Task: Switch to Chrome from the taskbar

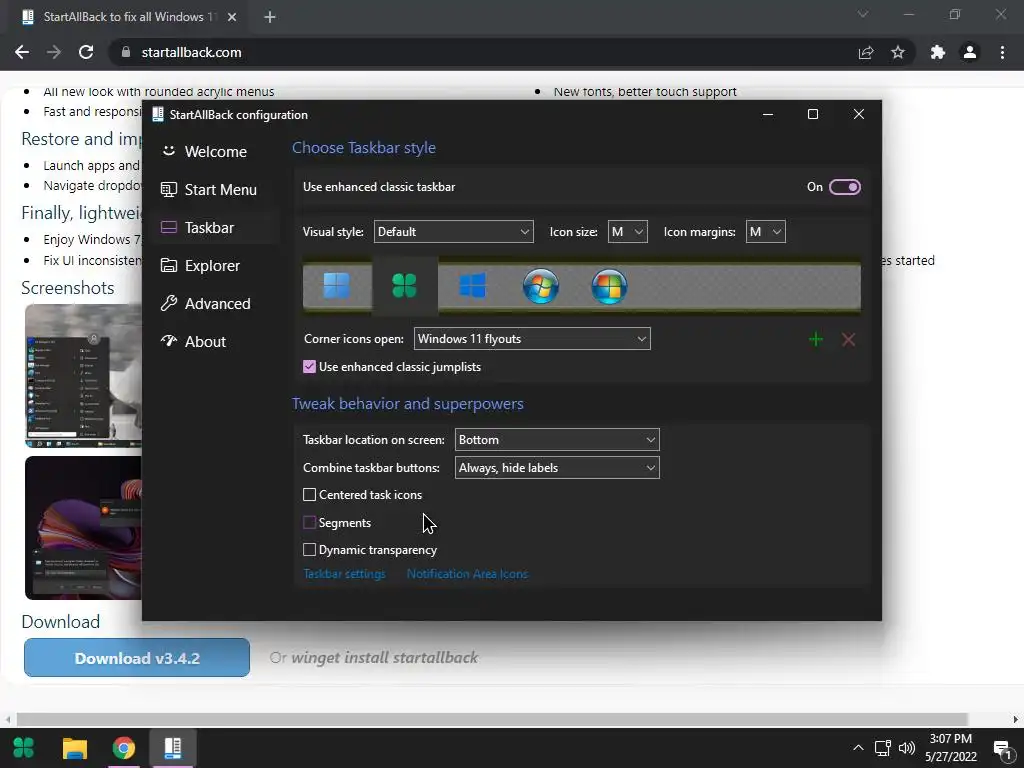Action: (123, 748)
